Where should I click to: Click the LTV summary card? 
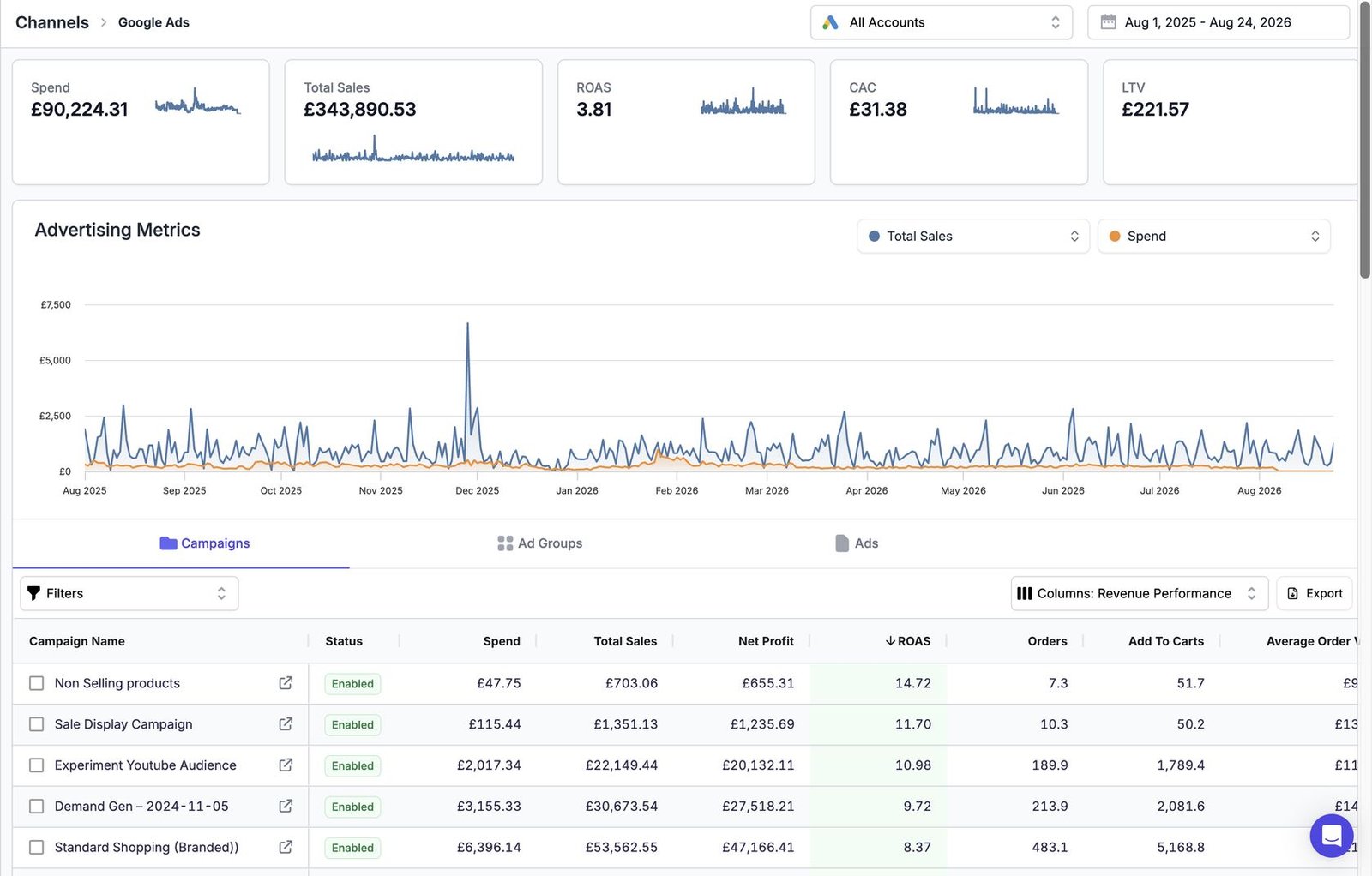[x=1231, y=122]
